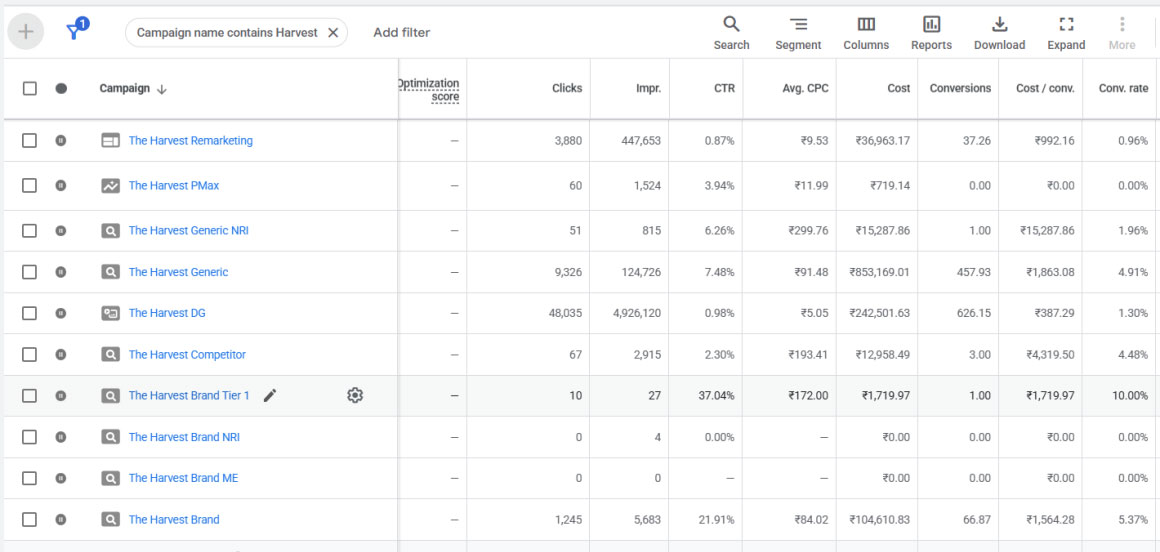Open settings gear for Harvest Brand Tier 1
The image size is (1160, 552).
(355, 396)
